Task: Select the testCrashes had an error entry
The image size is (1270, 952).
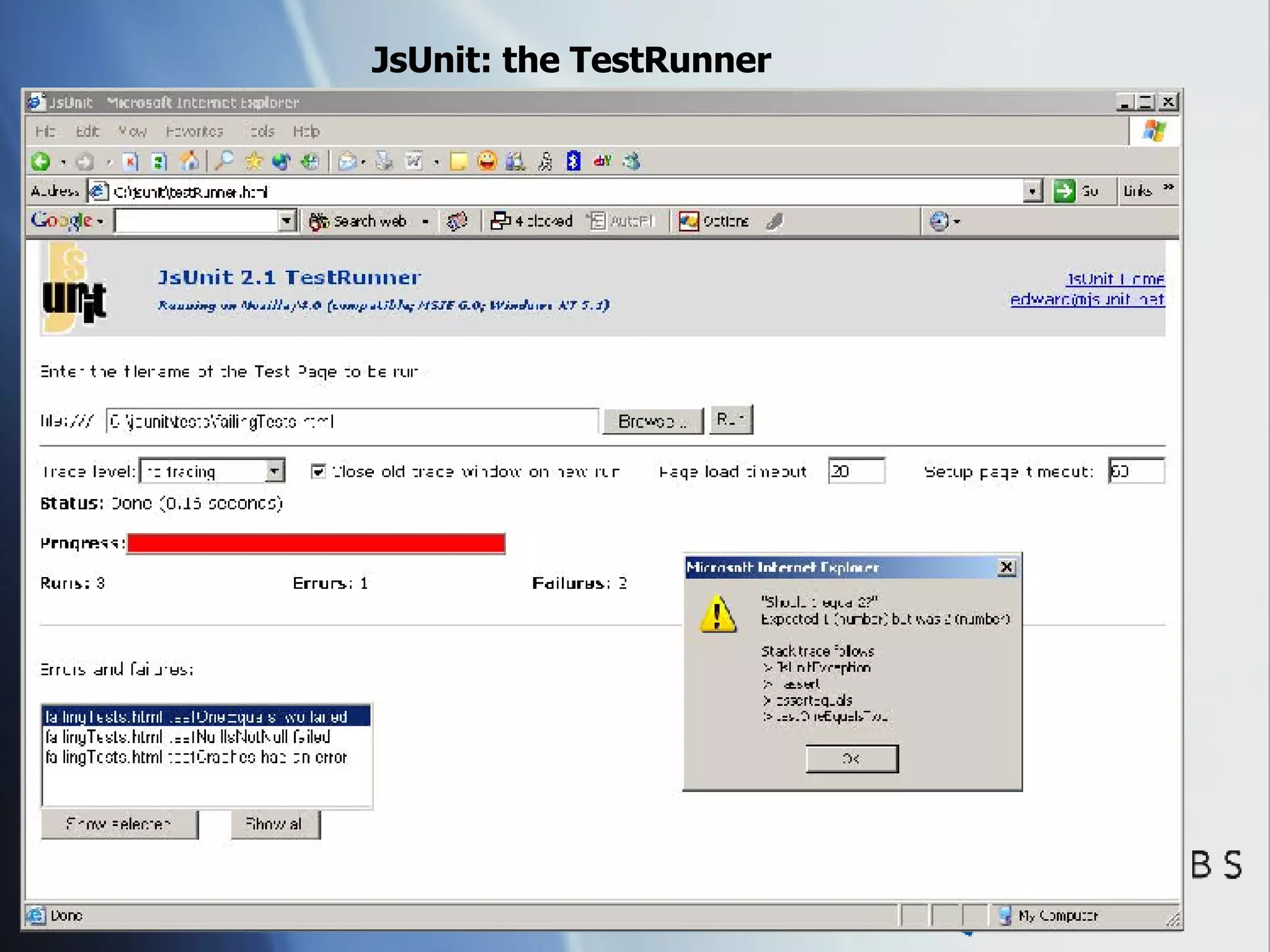Action: (x=206, y=757)
